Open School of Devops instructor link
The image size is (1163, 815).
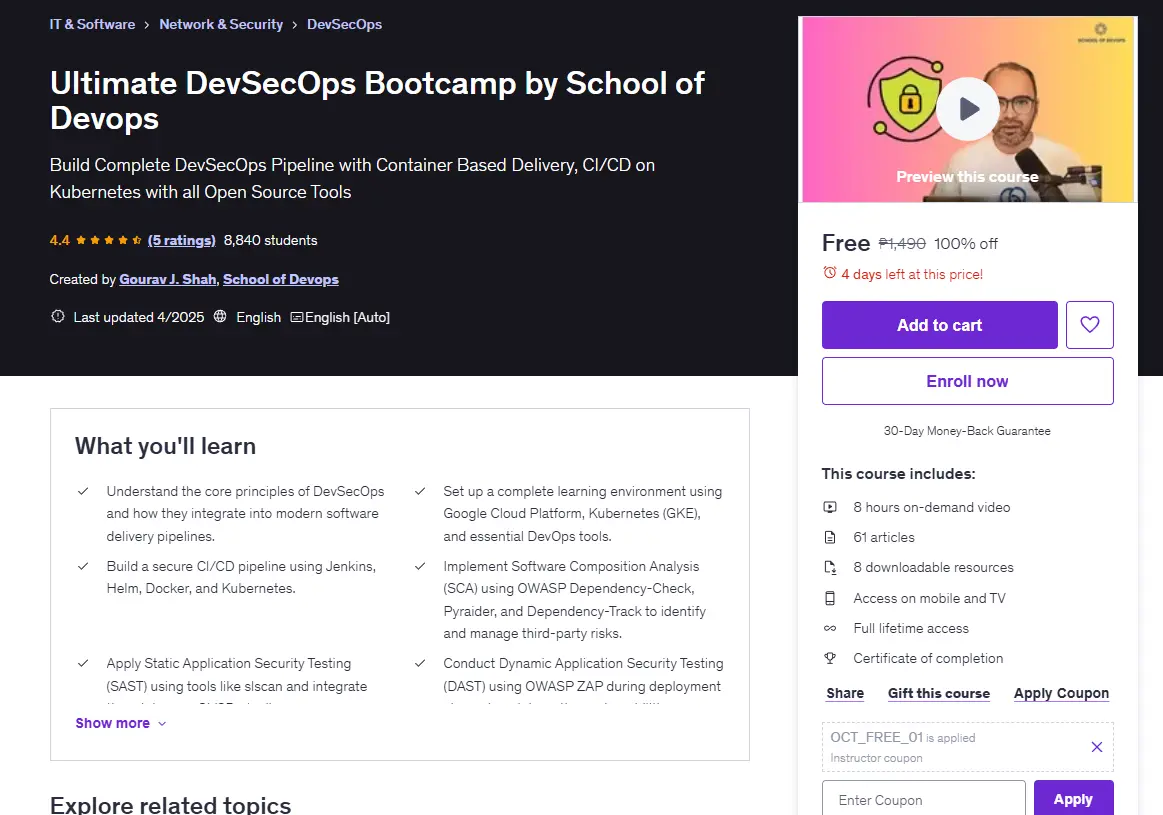tap(280, 280)
